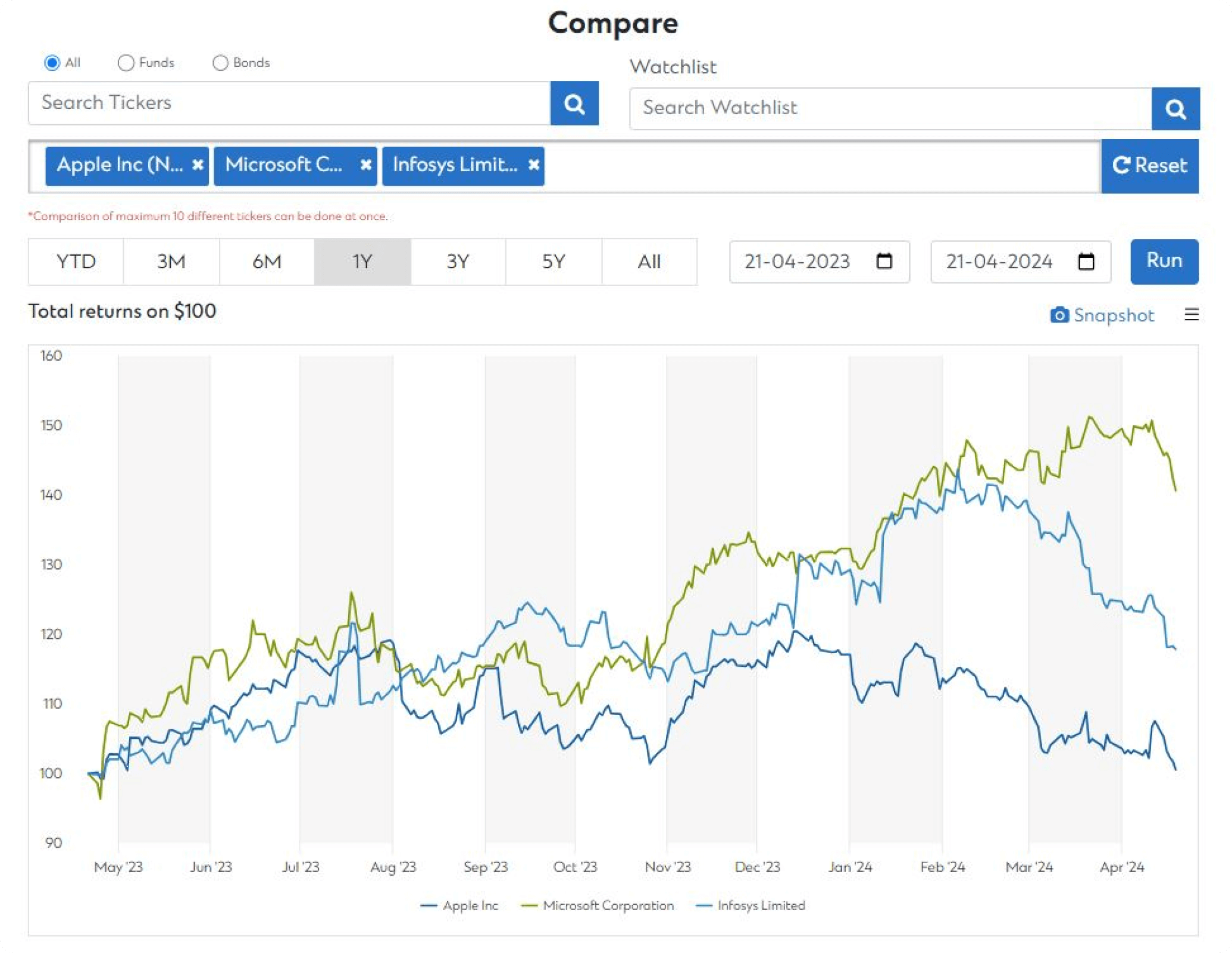
Task: Edit the 21-04-2024 end date field
Action: pos(1020,262)
